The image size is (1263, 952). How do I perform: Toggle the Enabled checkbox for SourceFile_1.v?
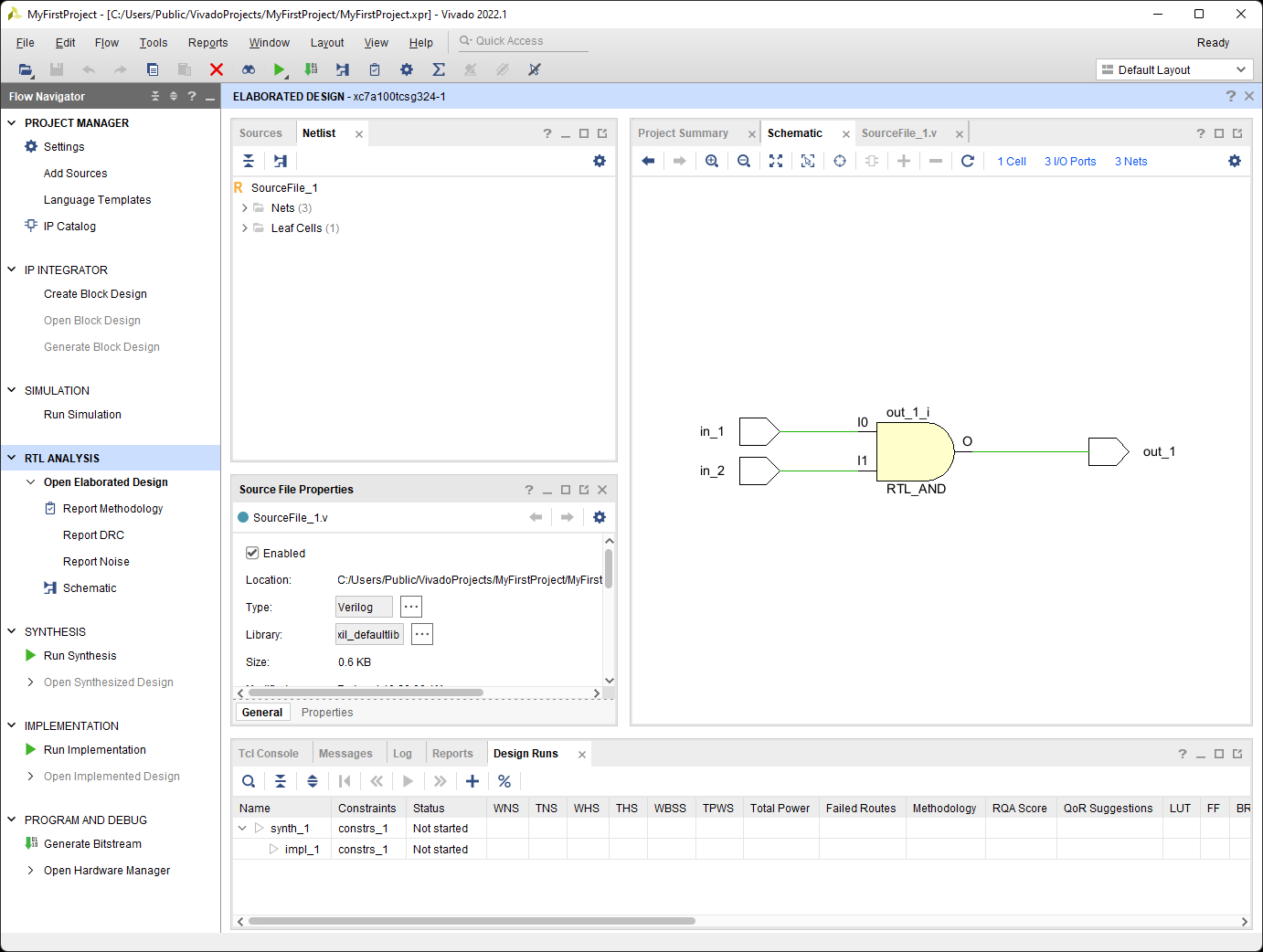252,553
